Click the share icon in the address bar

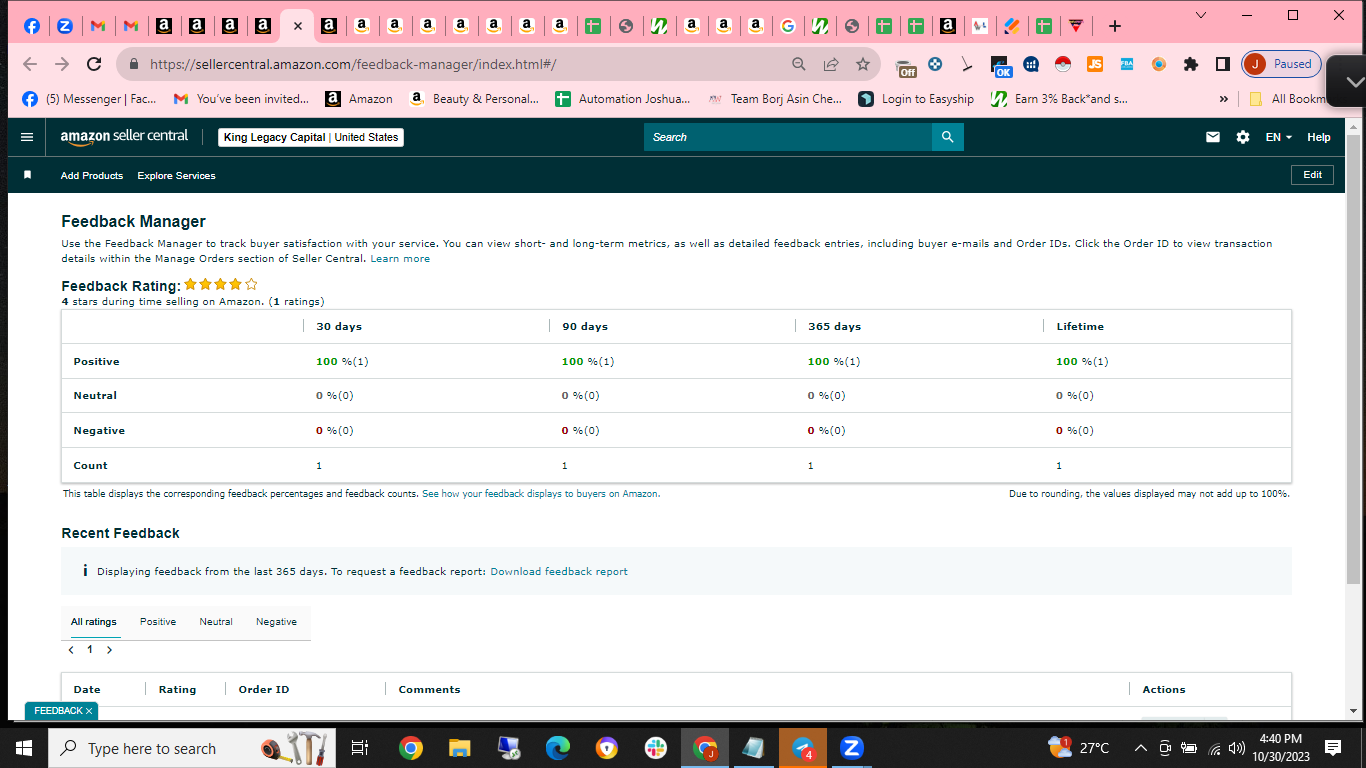tap(831, 64)
